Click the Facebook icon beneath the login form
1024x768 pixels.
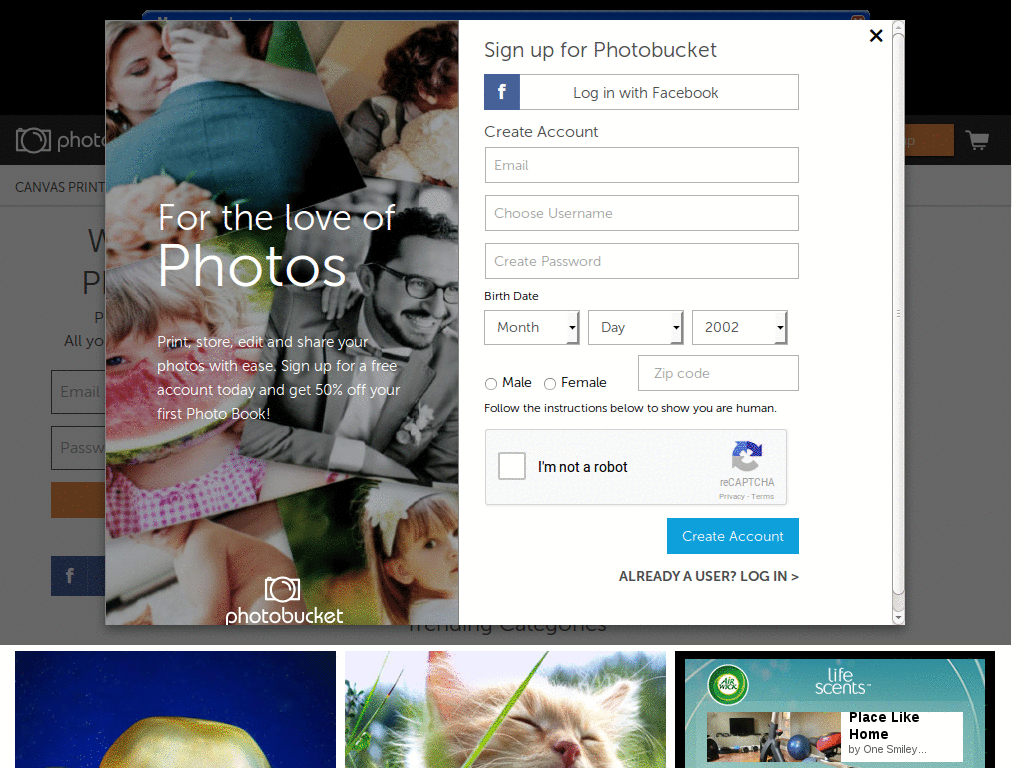click(69, 576)
